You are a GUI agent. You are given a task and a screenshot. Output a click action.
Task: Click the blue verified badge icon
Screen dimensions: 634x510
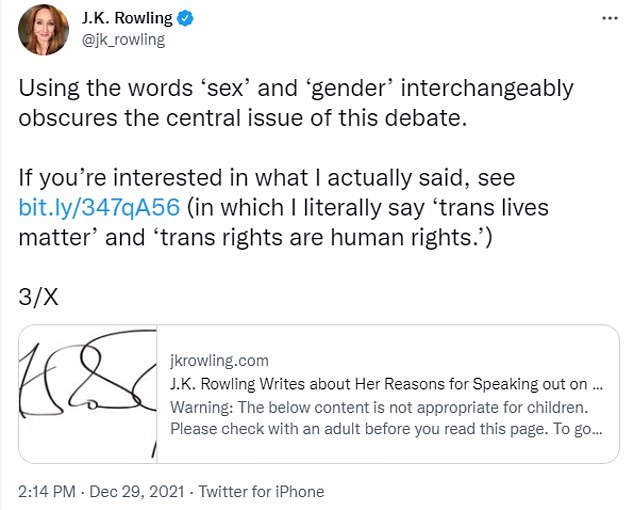186,20
